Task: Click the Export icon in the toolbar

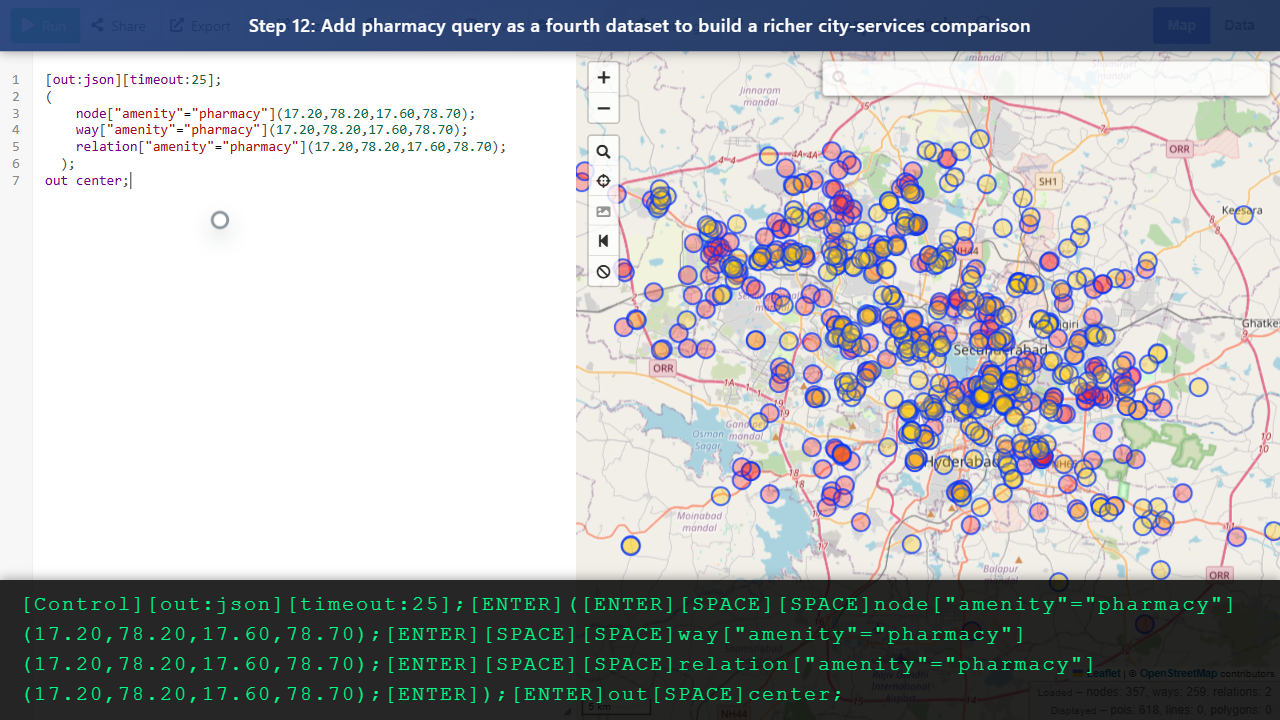Action: pos(177,25)
